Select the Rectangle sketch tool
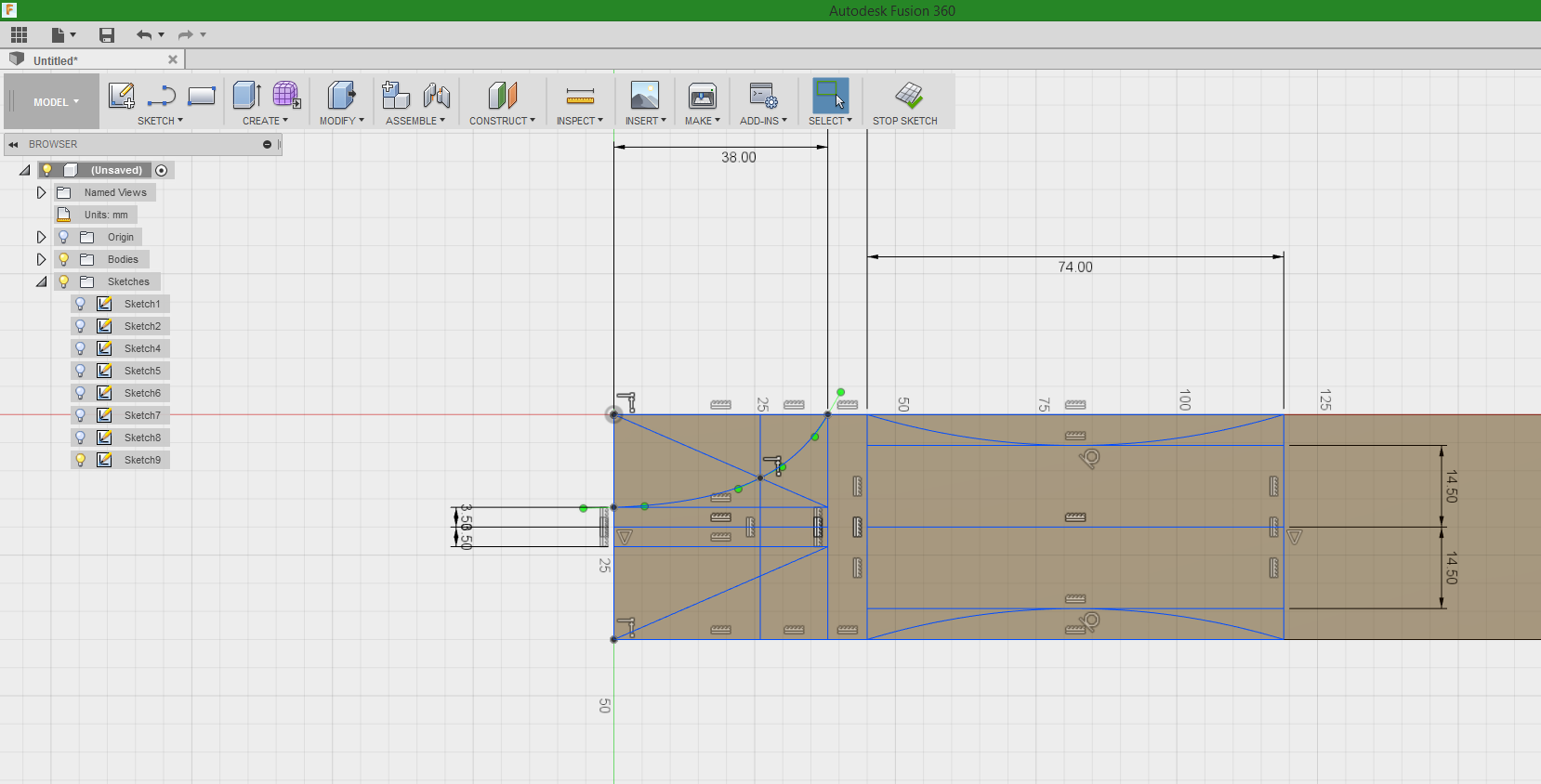The image size is (1541, 784). [x=202, y=96]
